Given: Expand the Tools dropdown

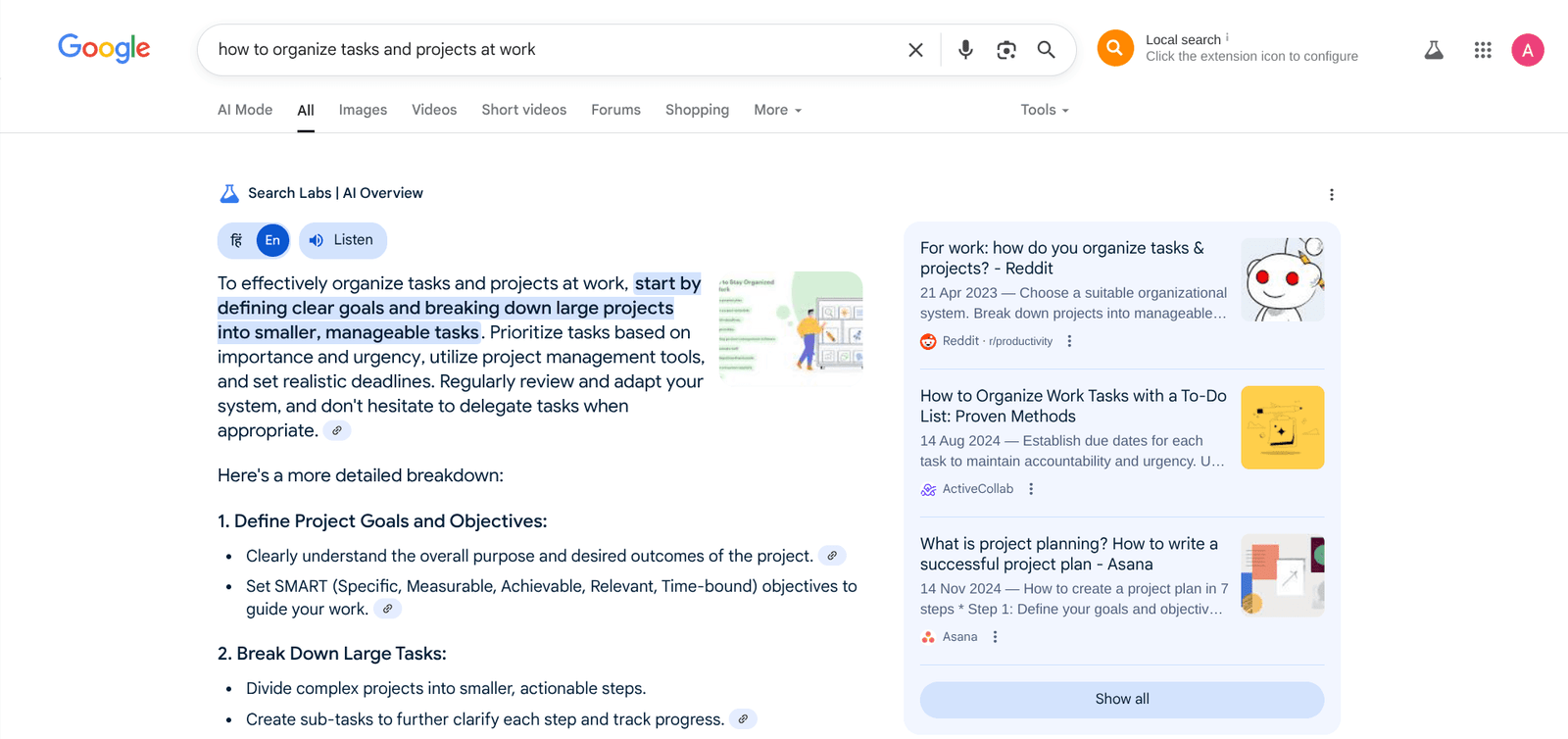Looking at the screenshot, I should pos(1045,110).
